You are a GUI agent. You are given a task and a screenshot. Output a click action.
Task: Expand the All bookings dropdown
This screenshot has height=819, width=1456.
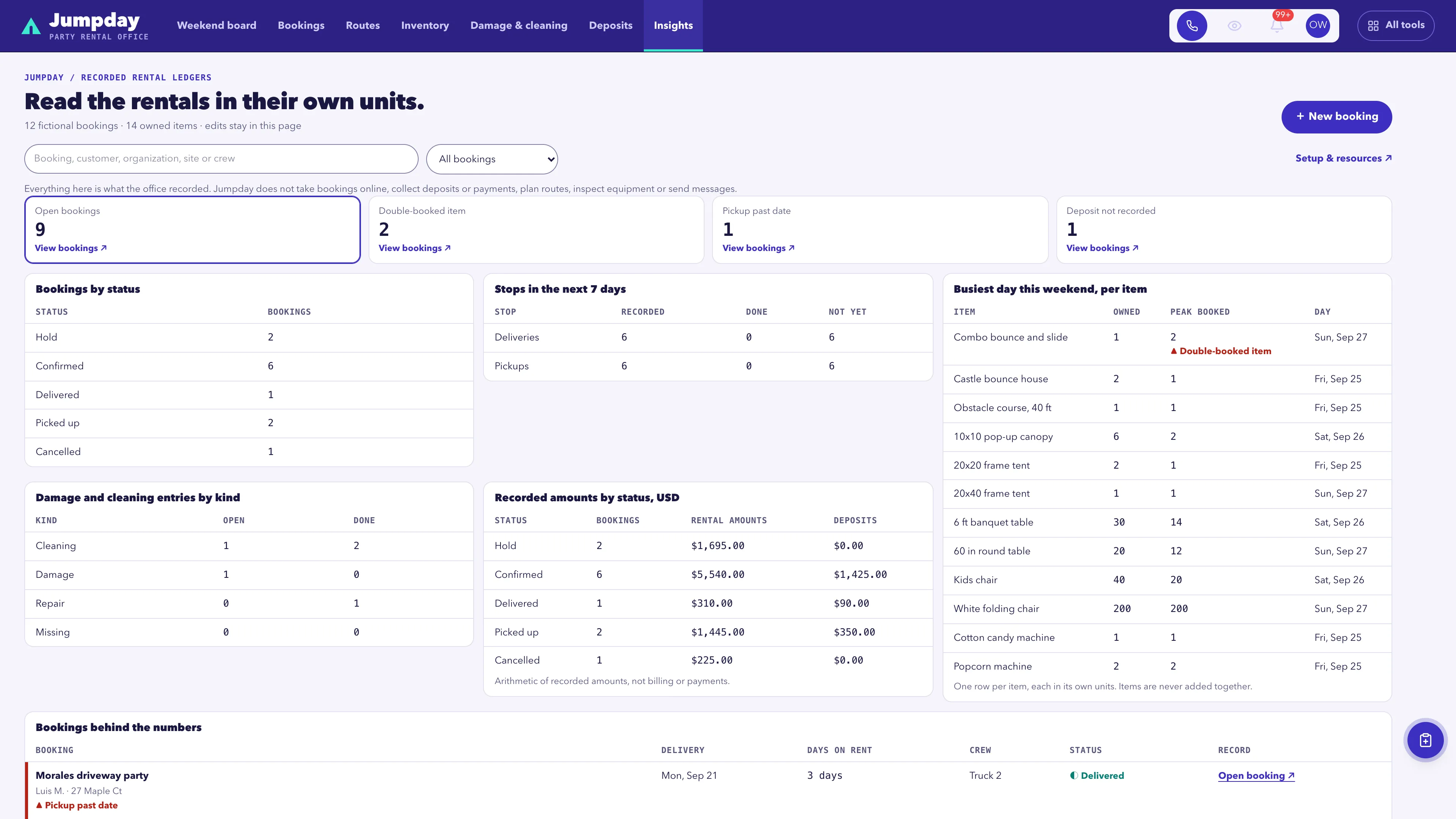(492, 159)
